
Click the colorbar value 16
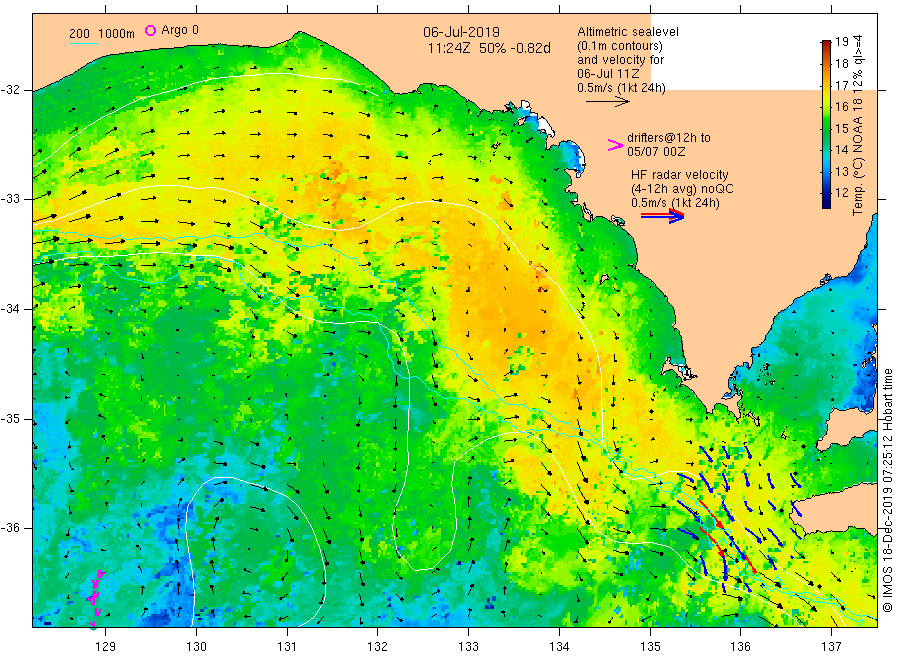(x=841, y=106)
